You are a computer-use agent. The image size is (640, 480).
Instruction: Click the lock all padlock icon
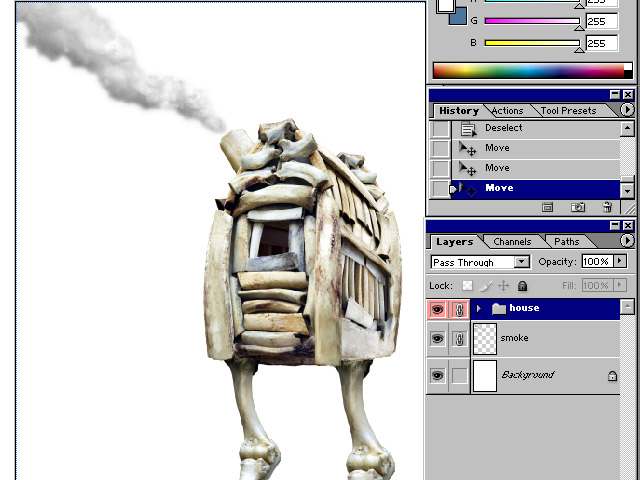[x=522, y=286]
